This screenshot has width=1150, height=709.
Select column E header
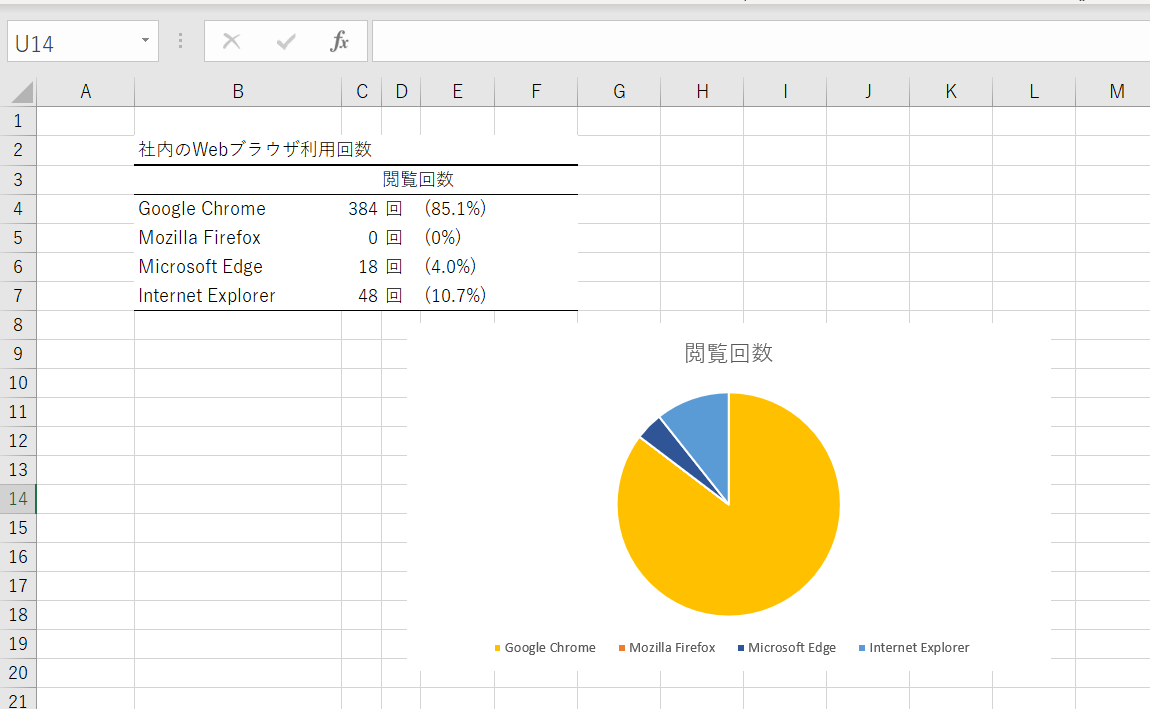click(458, 92)
